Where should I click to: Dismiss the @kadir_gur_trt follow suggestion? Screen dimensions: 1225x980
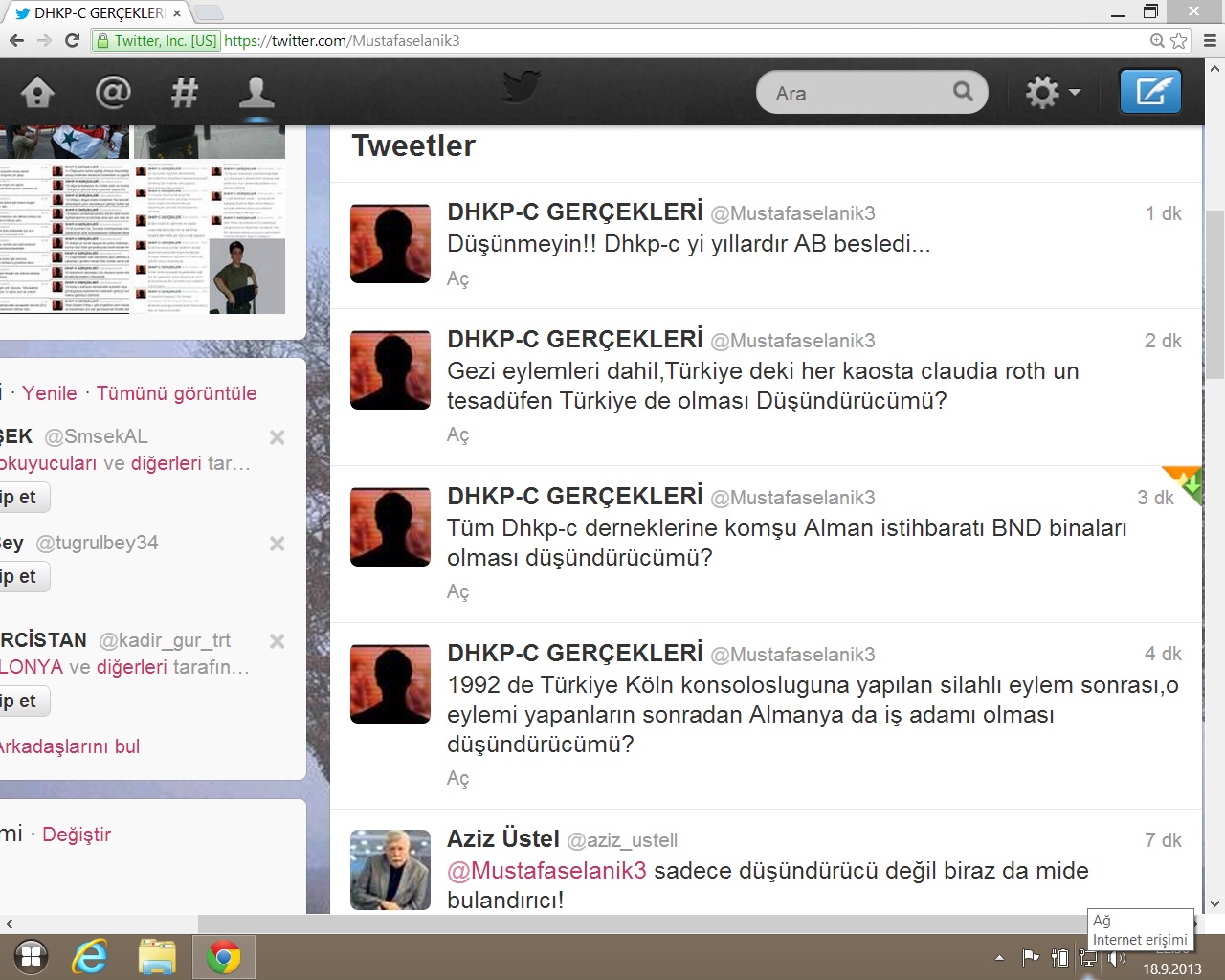(x=278, y=641)
